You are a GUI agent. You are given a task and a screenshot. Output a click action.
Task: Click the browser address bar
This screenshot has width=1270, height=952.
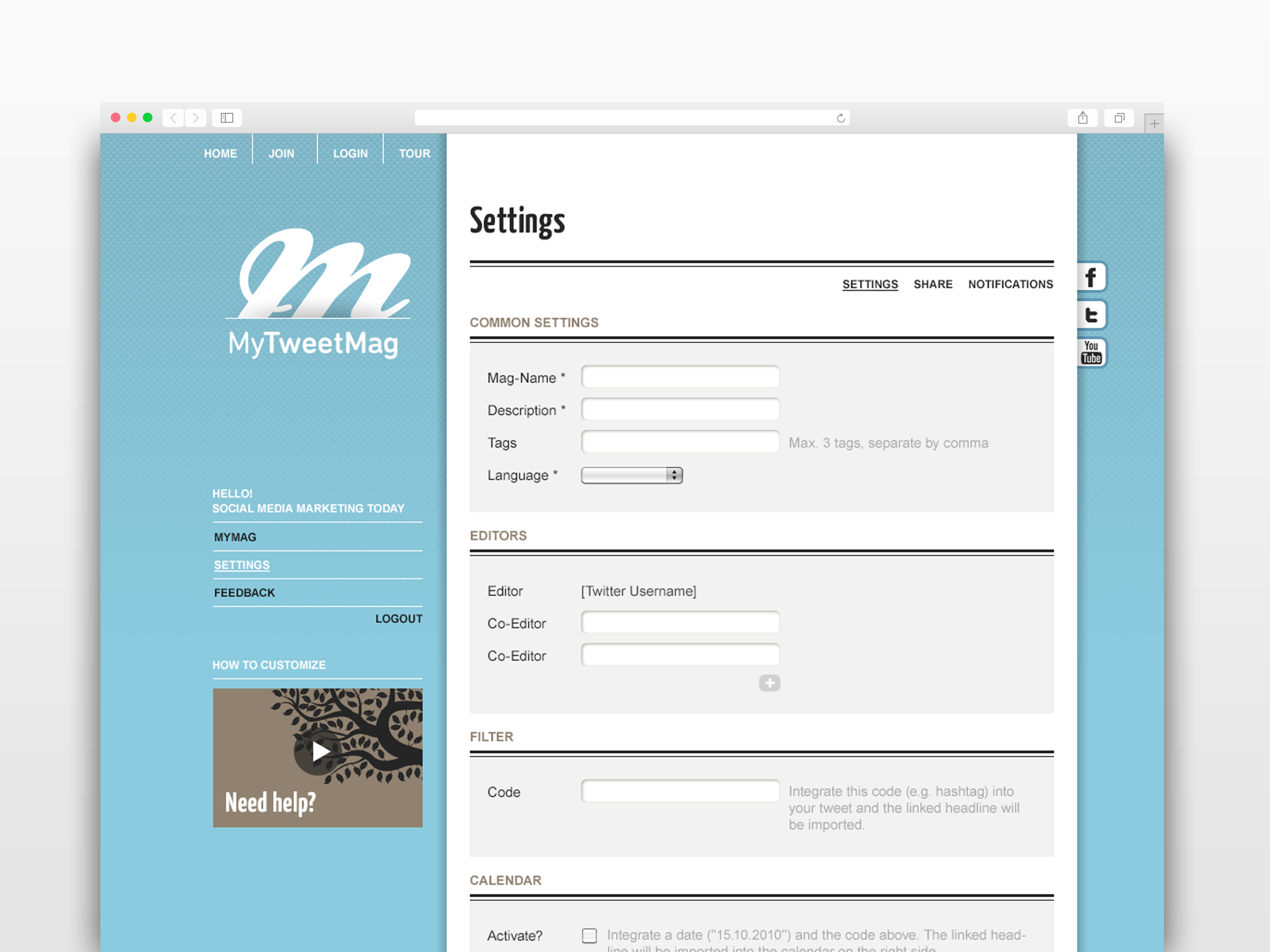[632, 118]
